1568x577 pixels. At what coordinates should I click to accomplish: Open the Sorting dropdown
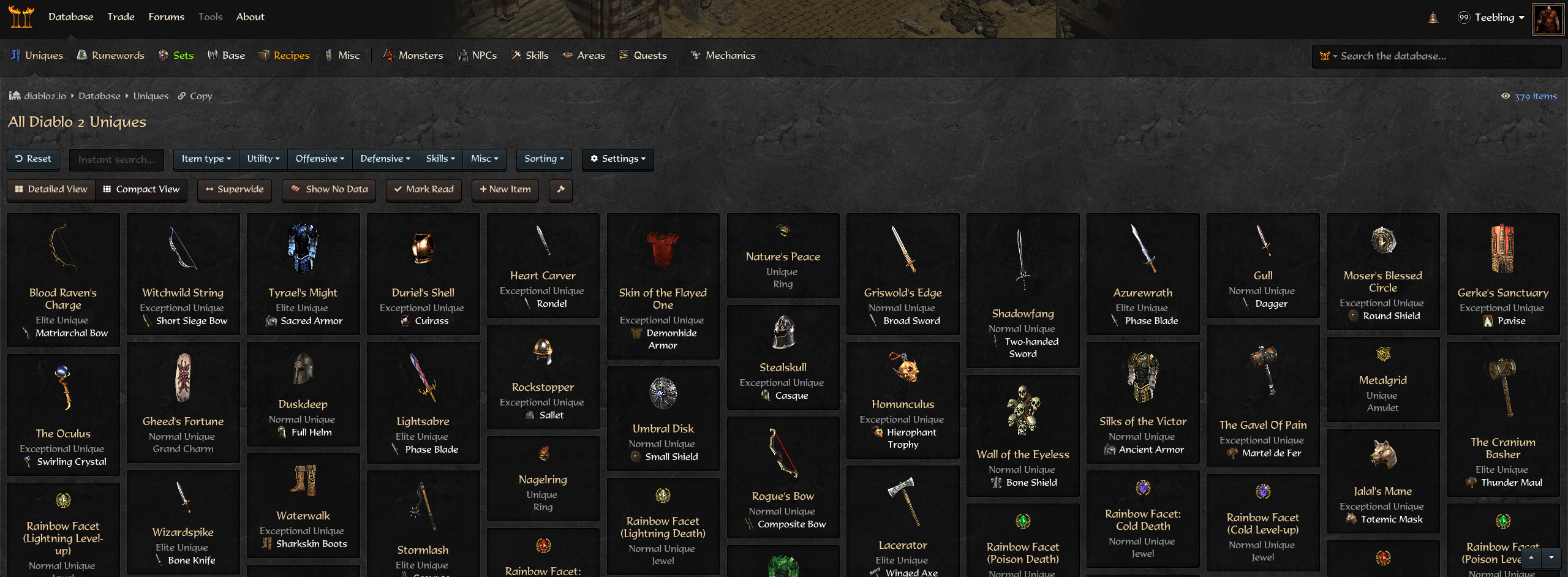click(544, 159)
